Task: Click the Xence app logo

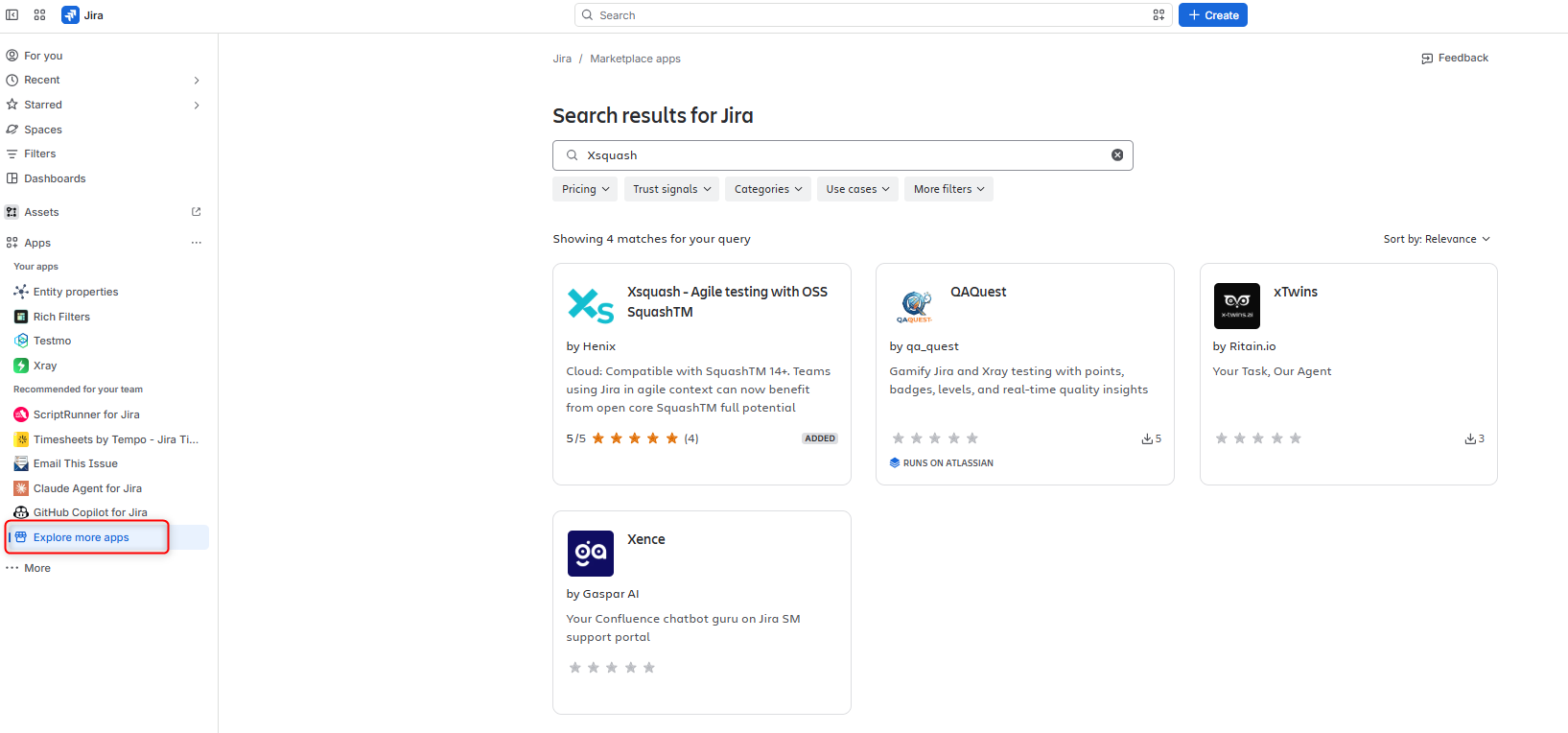Action: pyautogui.click(x=590, y=554)
